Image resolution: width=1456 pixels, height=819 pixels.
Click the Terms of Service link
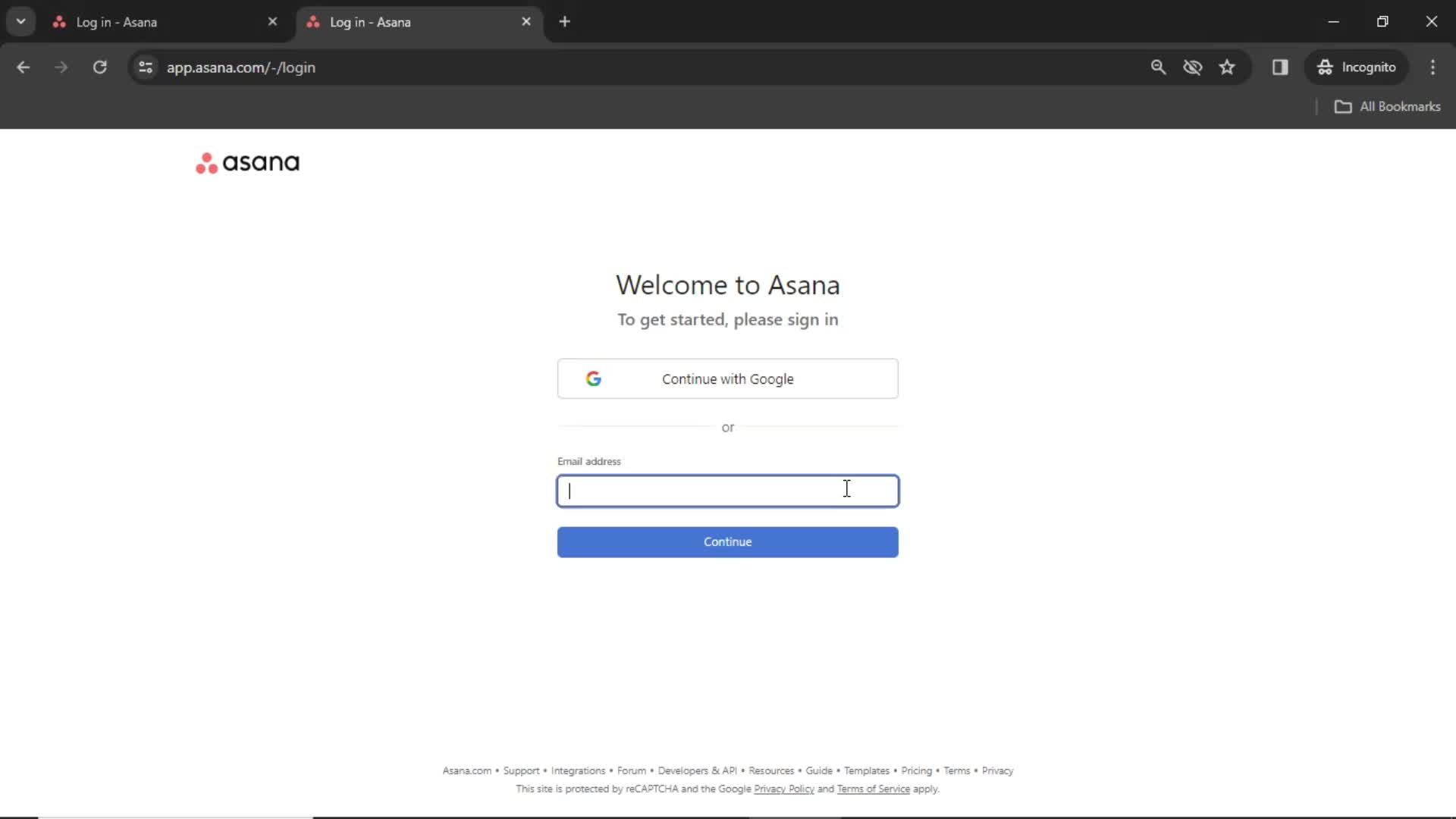(x=873, y=789)
